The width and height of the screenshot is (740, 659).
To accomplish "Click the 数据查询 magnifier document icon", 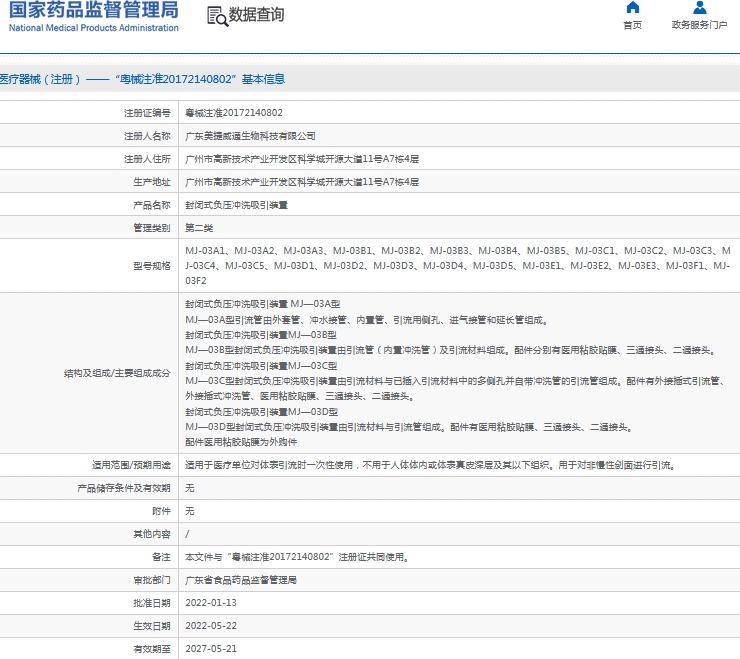I will (218, 17).
